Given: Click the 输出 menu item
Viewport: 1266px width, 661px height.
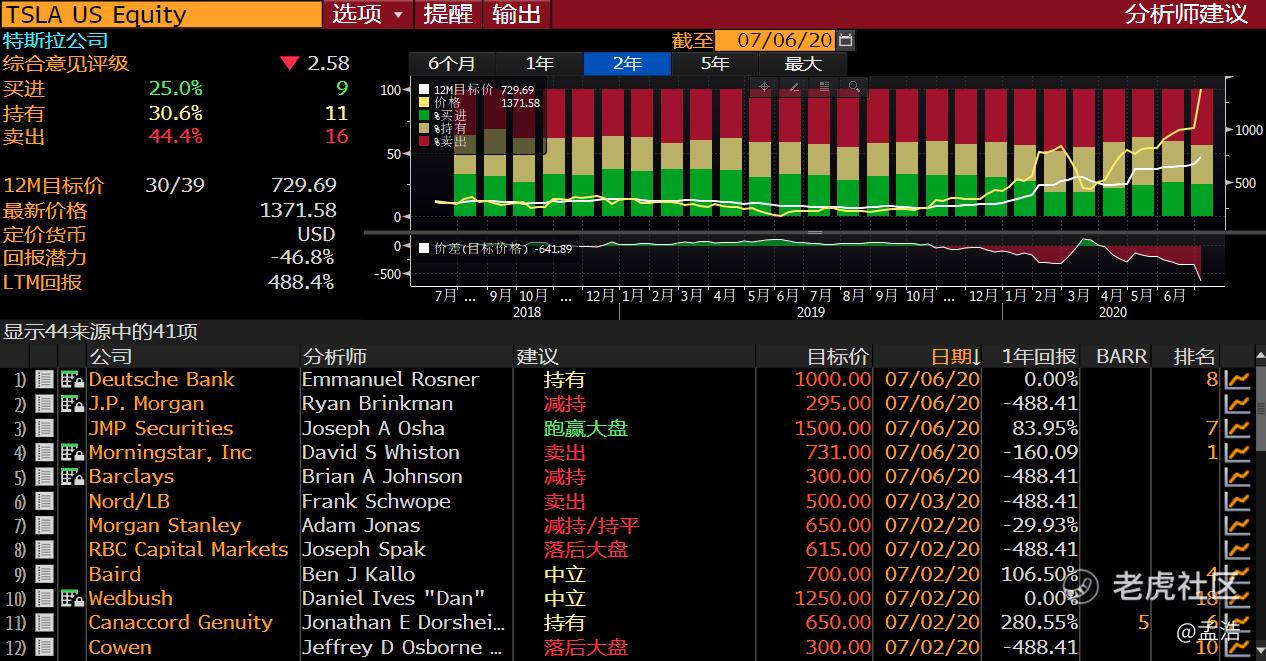Looking at the screenshot, I should [516, 14].
